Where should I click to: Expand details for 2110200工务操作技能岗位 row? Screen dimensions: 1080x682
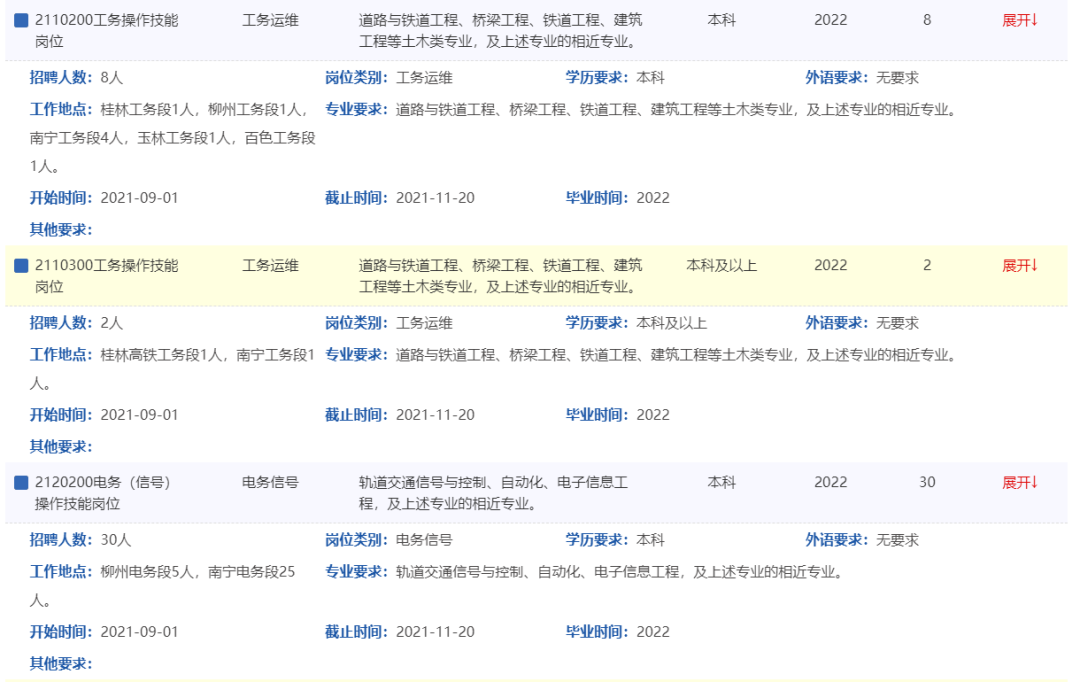pos(1020,20)
